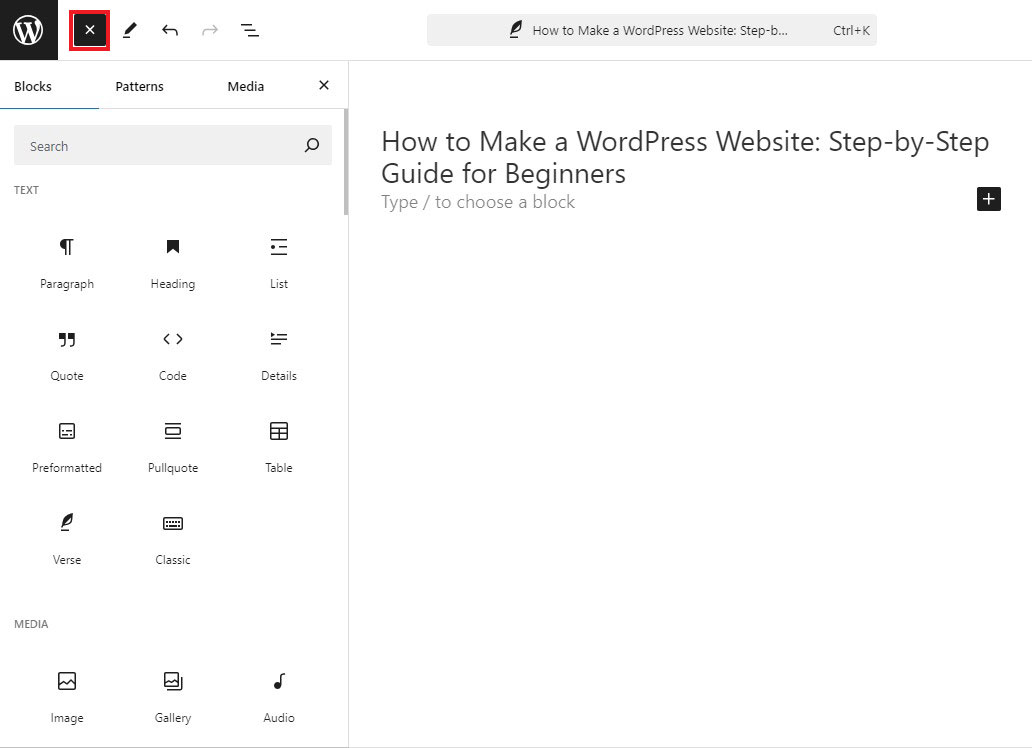Close the inserter panel with the X
This screenshot has height=748, width=1032.
tap(324, 85)
